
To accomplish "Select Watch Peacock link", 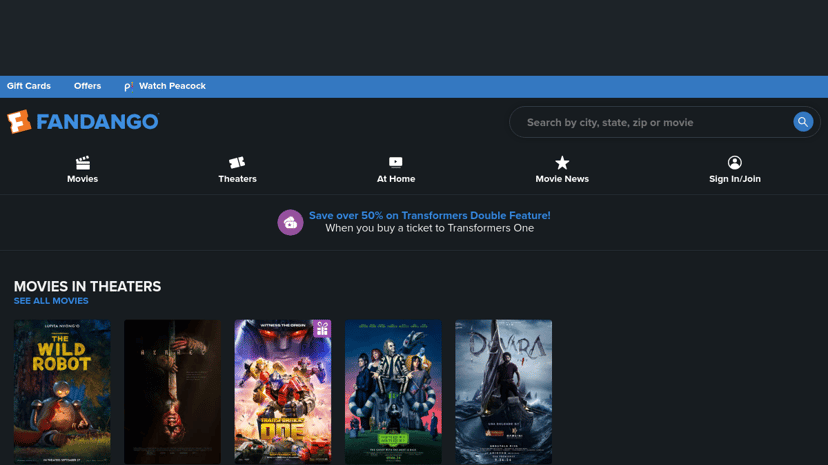I will [x=172, y=86].
